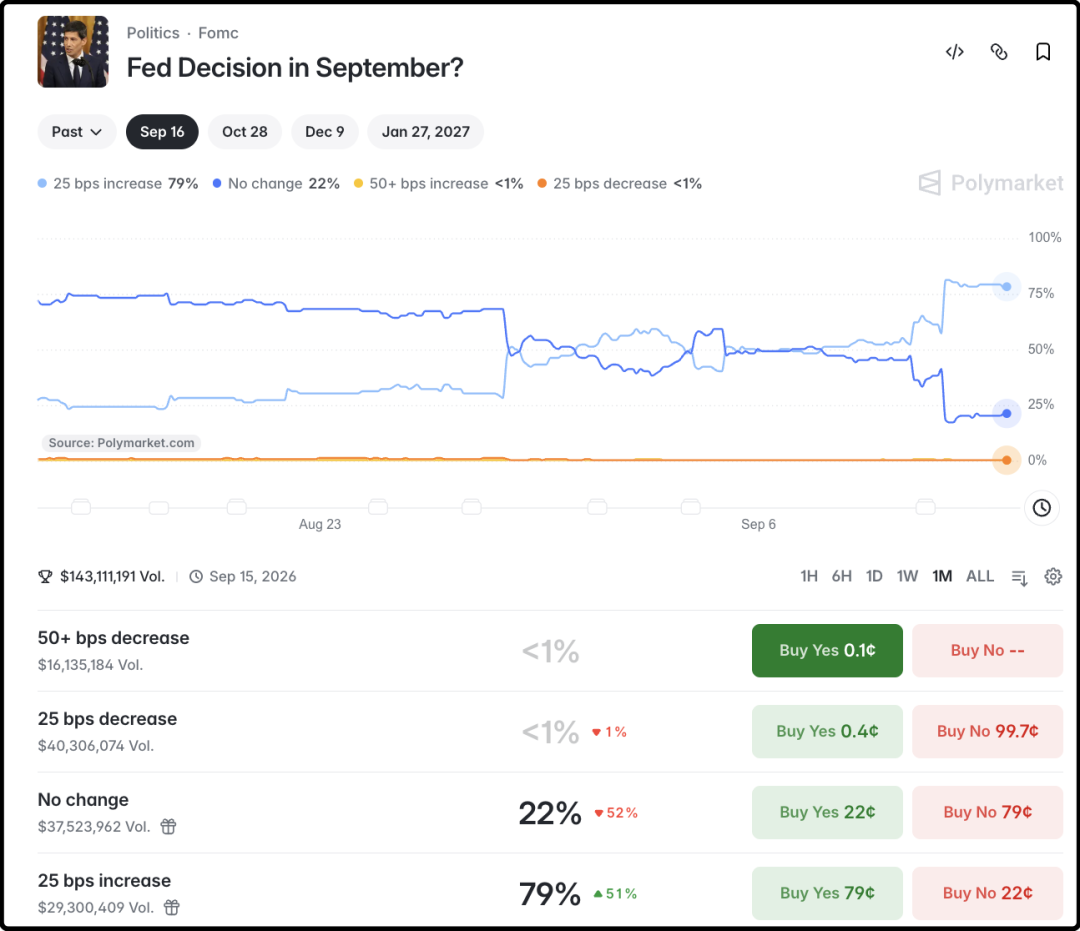The height and width of the screenshot is (931, 1080).
Task: Toggle 25 bps increase legend series
Action: 118,184
